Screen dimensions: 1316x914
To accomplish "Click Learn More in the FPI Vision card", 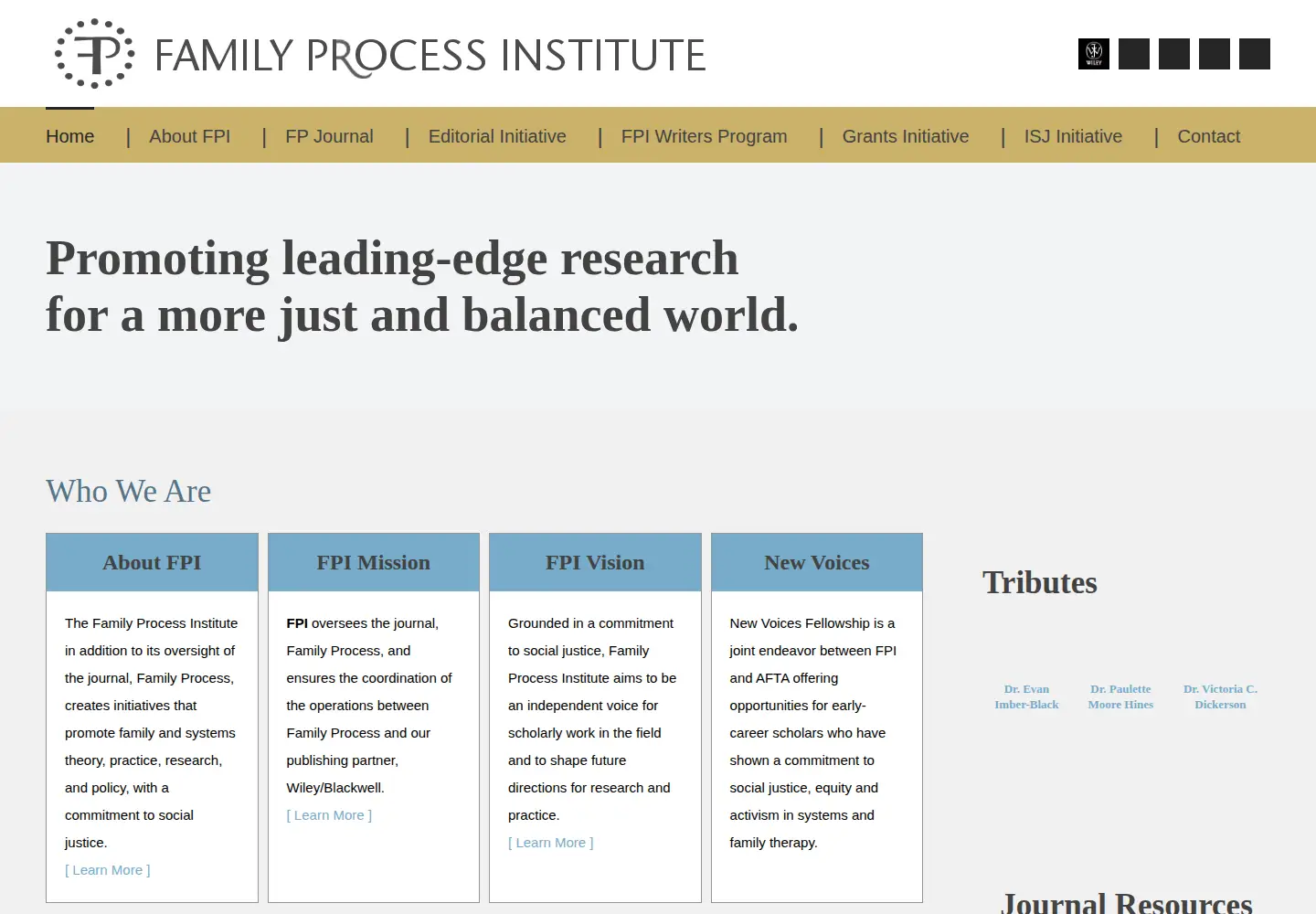I will pyautogui.click(x=551, y=843).
